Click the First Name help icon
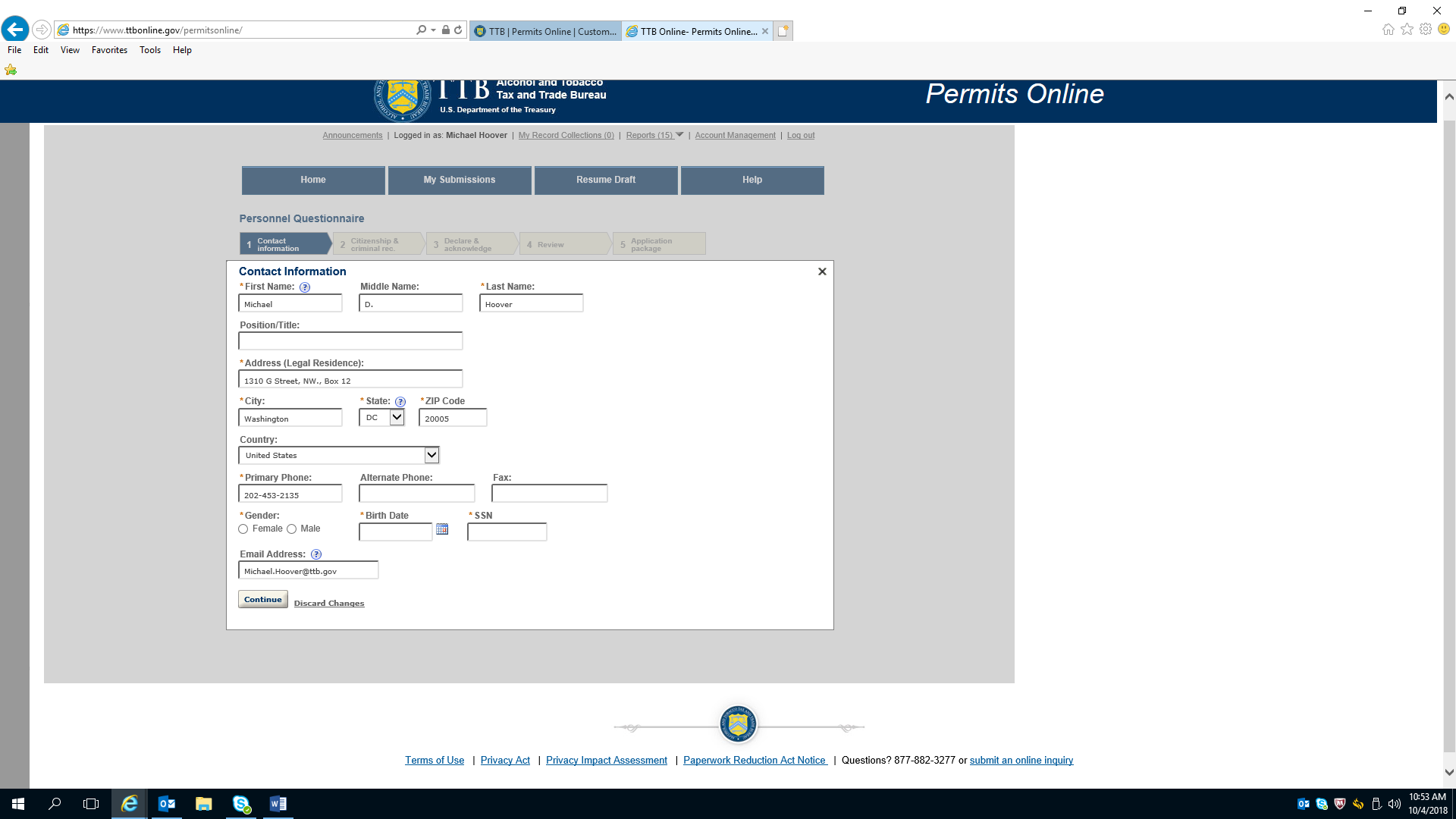Image resolution: width=1456 pixels, height=819 pixels. [305, 287]
